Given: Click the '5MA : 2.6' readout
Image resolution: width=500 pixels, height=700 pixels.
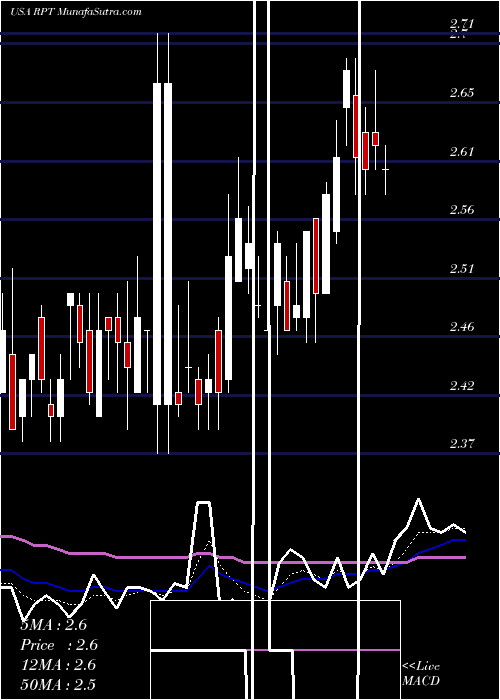Looking at the screenshot, I should pyautogui.click(x=54, y=625).
